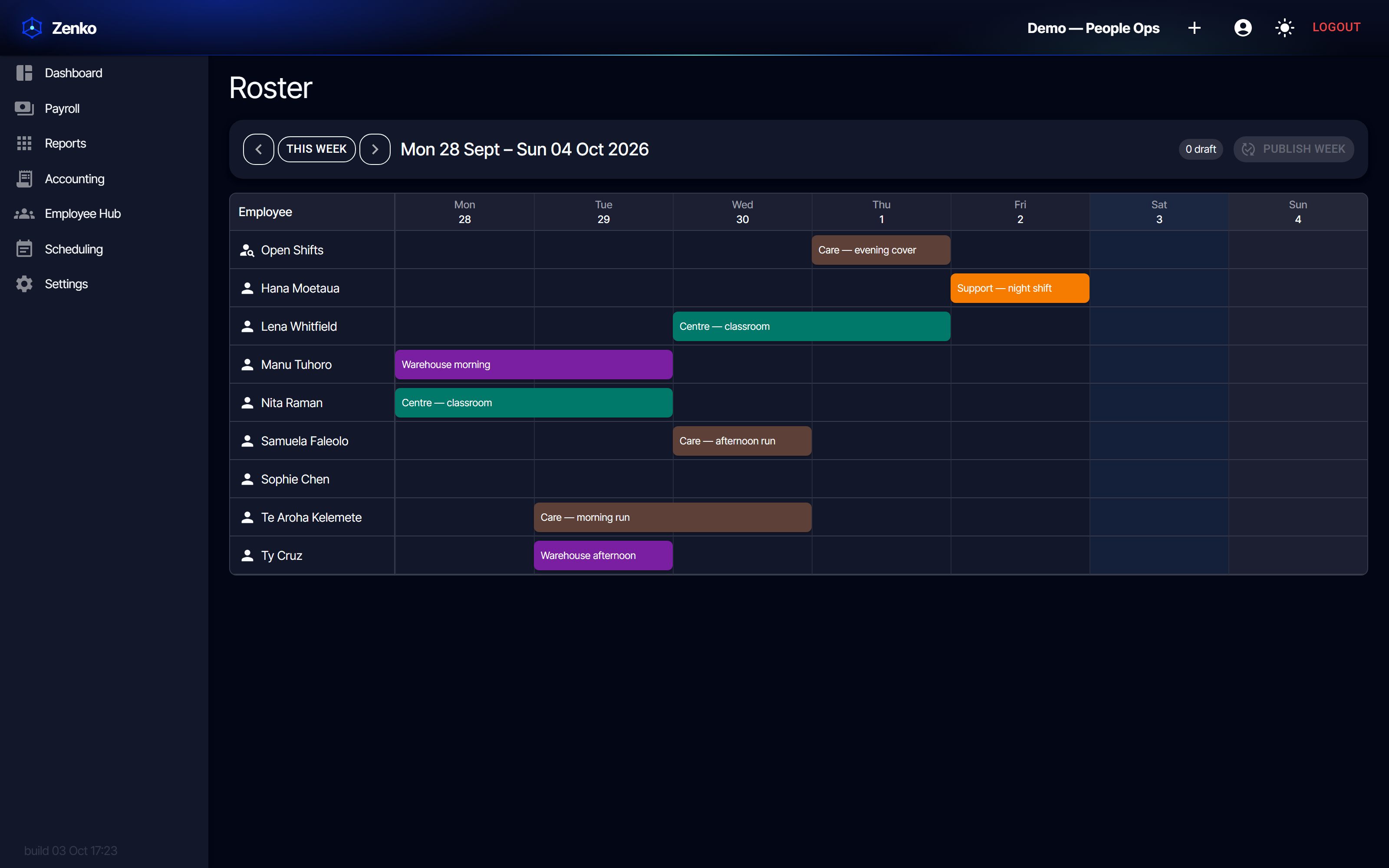Screen dimensions: 1389x868
Task: Go to previous week with left chevron
Action: point(258,149)
